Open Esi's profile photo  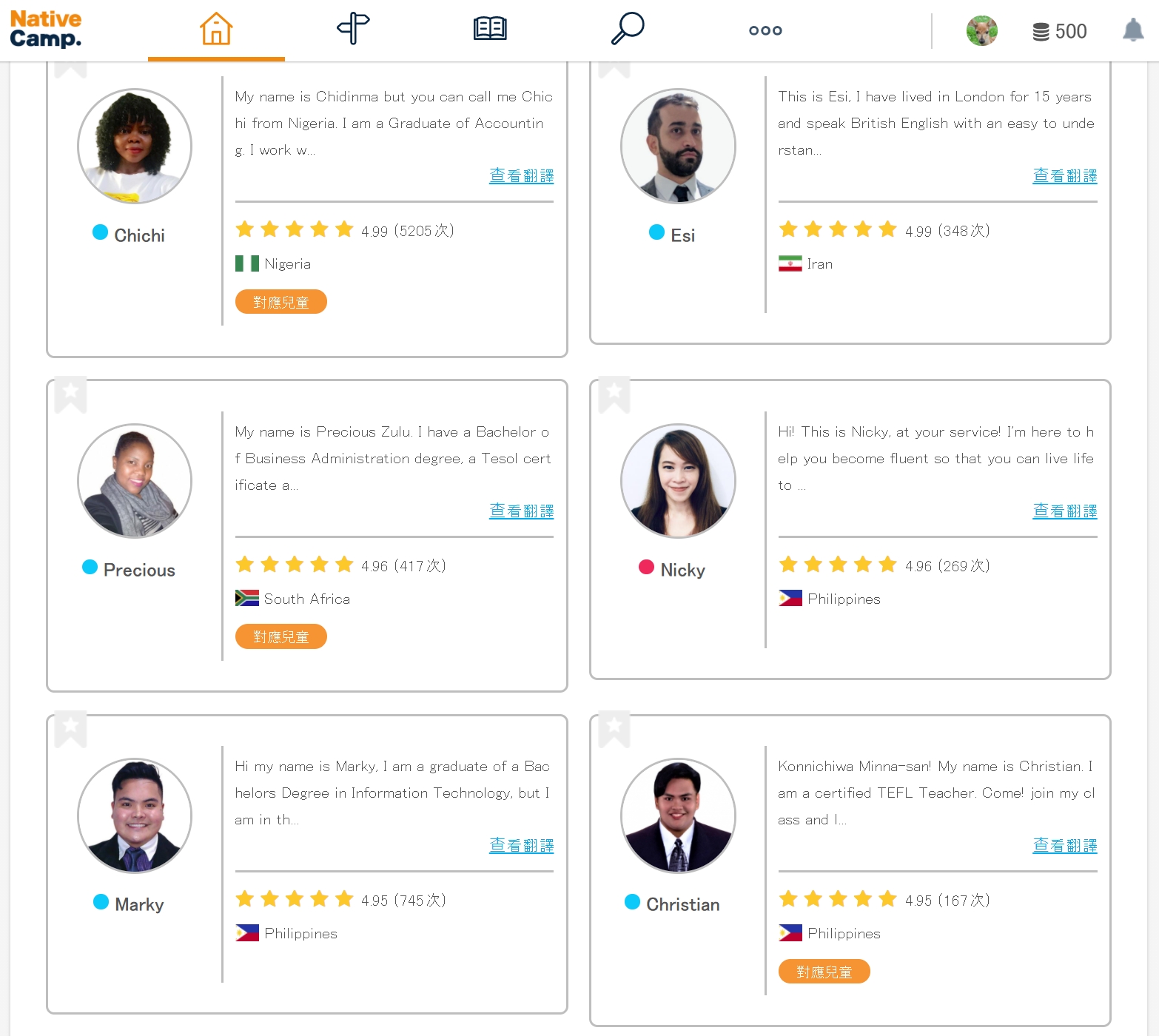pos(678,146)
